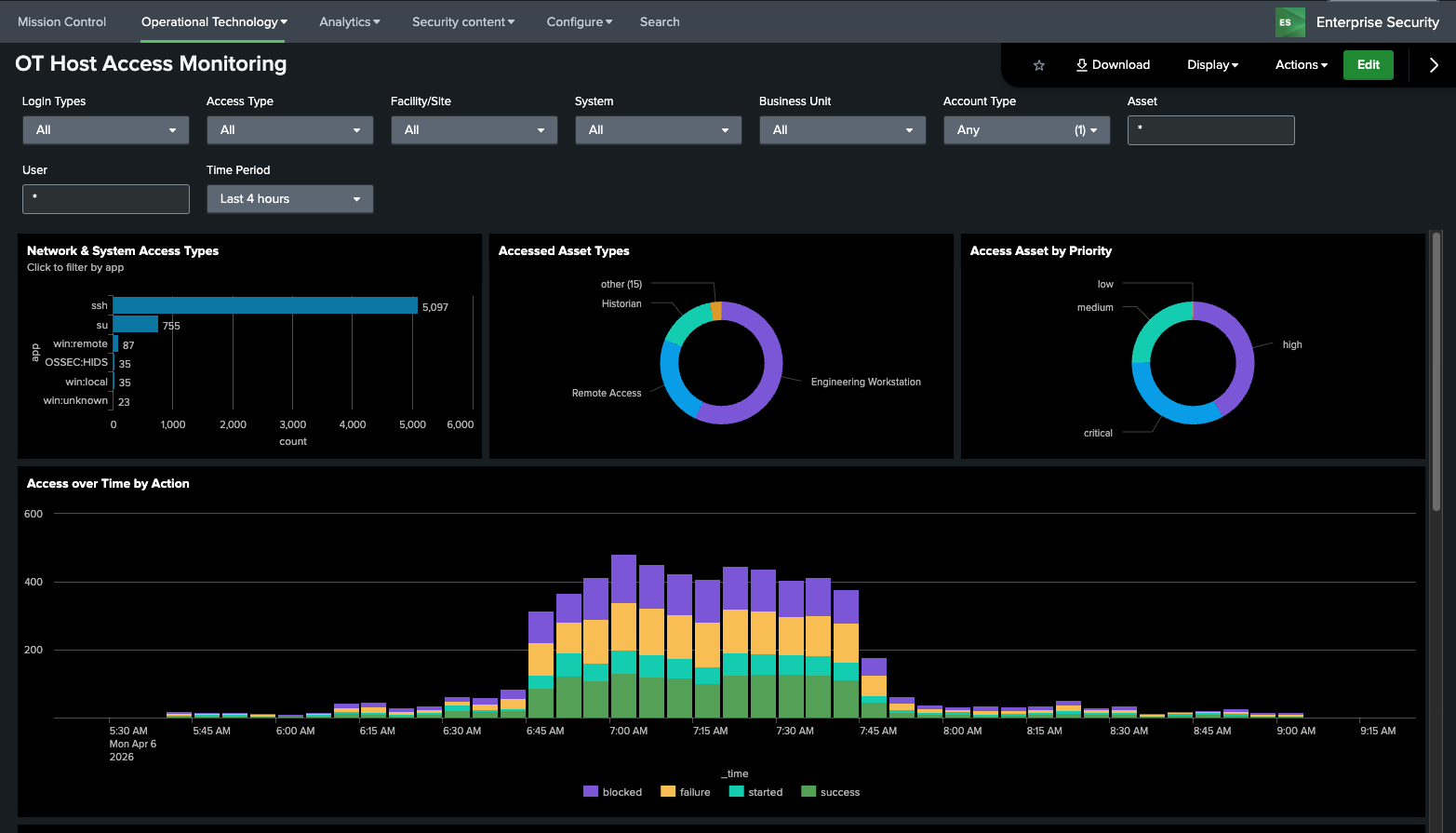The width and height of the screenshot is (1456, 833).
Task: Toggle the started legend series
Action: point(755,792)
